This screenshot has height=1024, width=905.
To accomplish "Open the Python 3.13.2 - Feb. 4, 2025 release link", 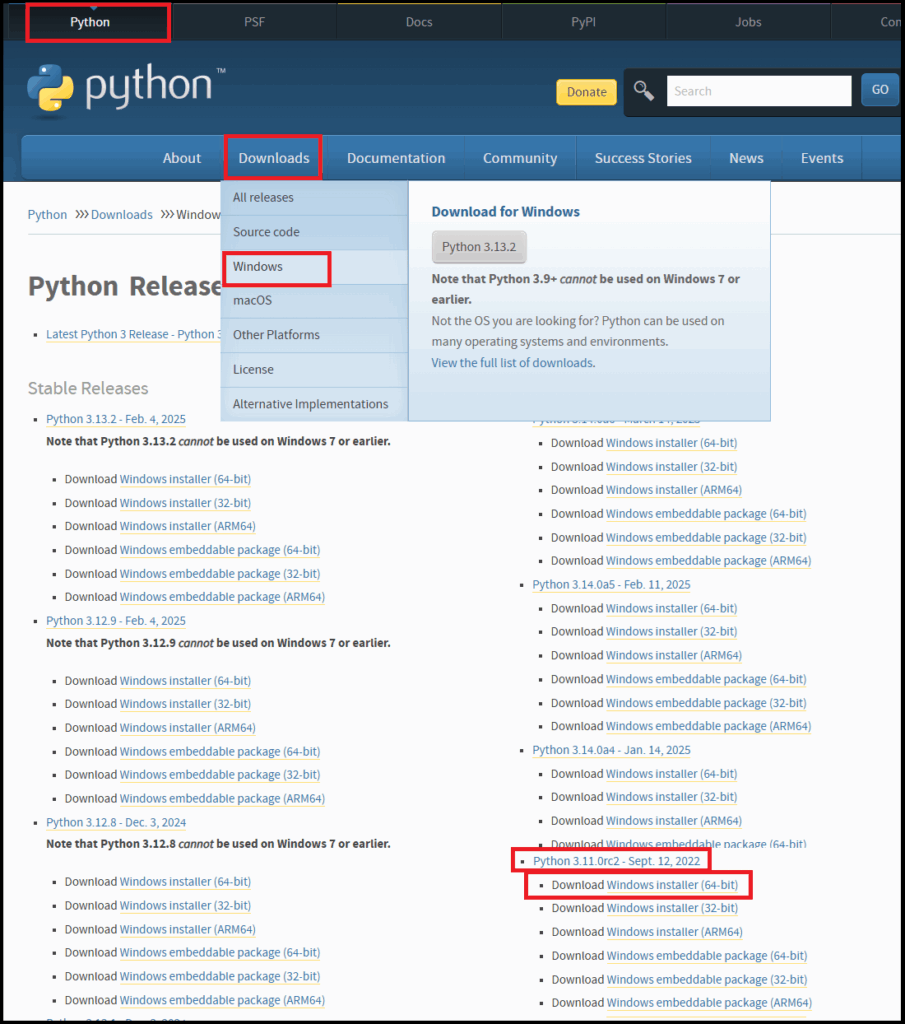I will click(116, 419).
